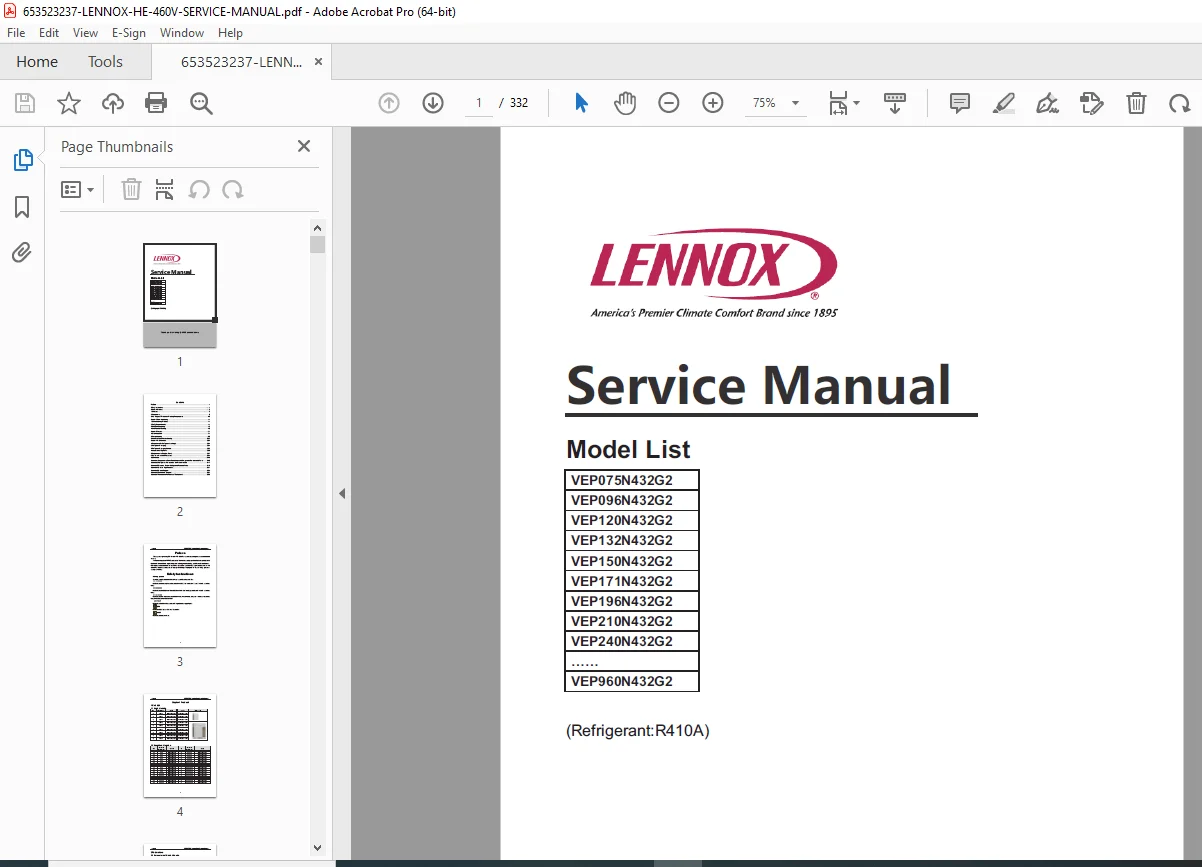Click the insert/extract pages panel icon
The image size is (1202, 867).
(165, 189)
